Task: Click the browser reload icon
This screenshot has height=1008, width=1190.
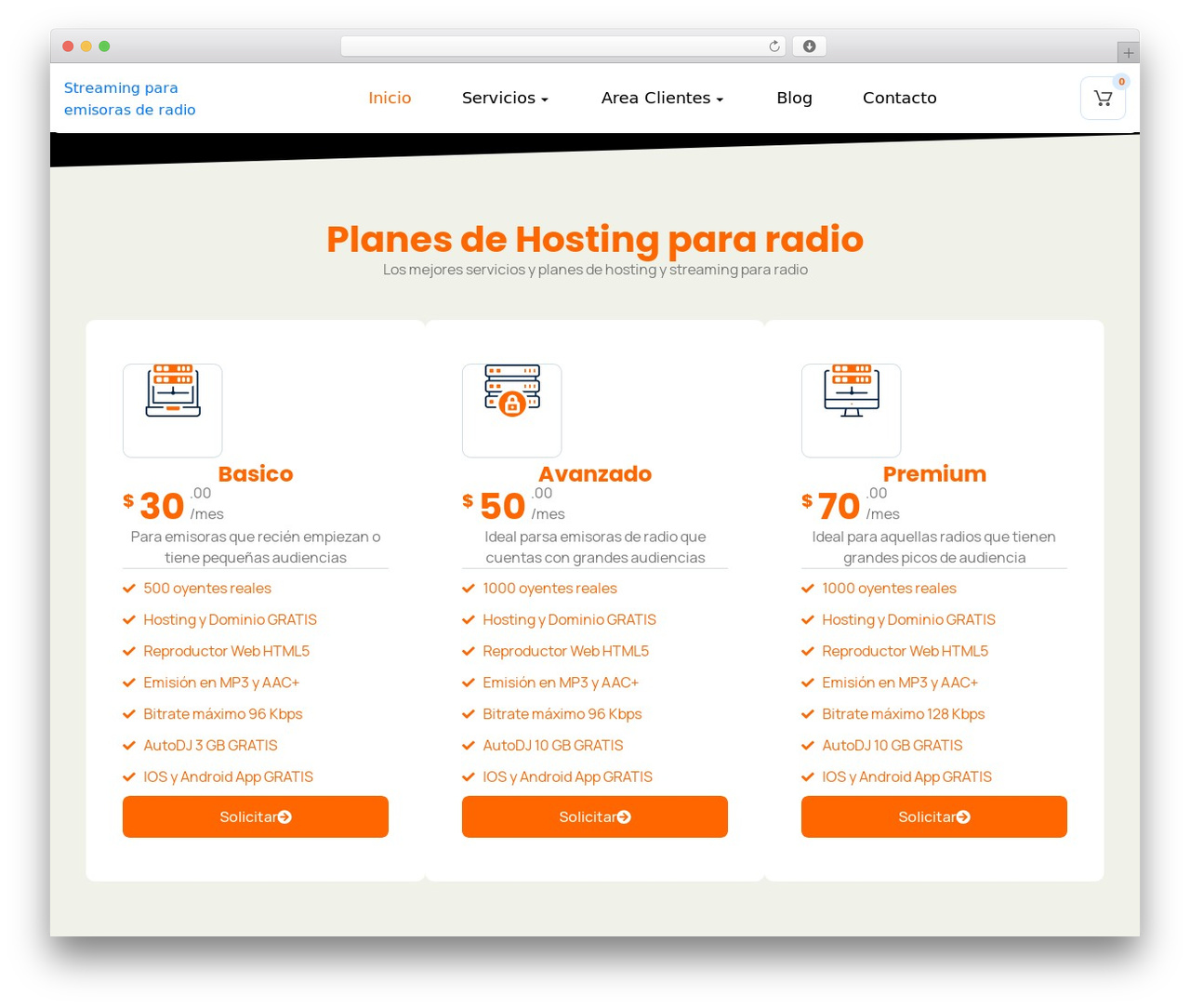Action: (773, 46)
